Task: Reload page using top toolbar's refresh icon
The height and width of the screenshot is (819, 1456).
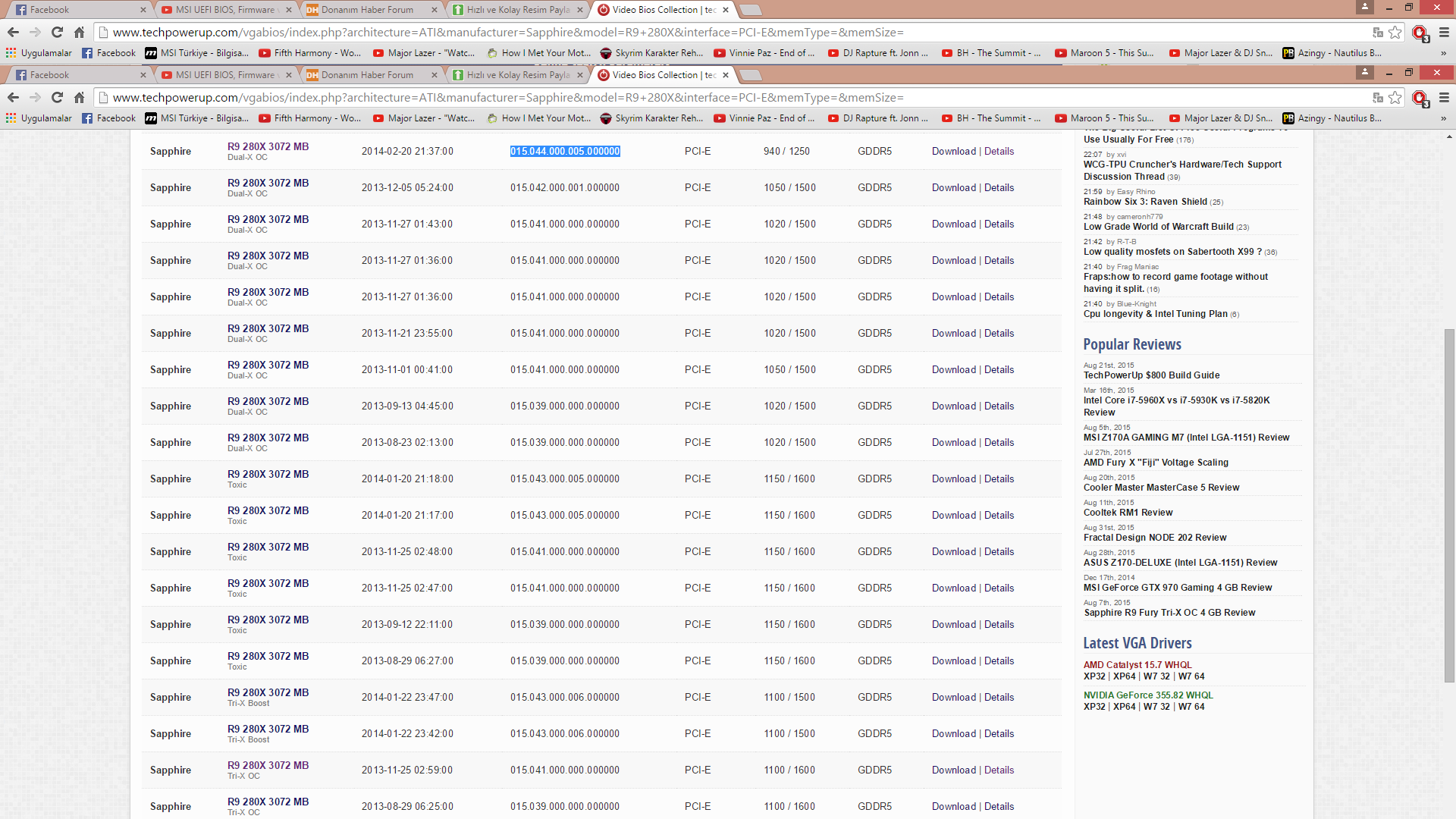Action: click(57, 33)
